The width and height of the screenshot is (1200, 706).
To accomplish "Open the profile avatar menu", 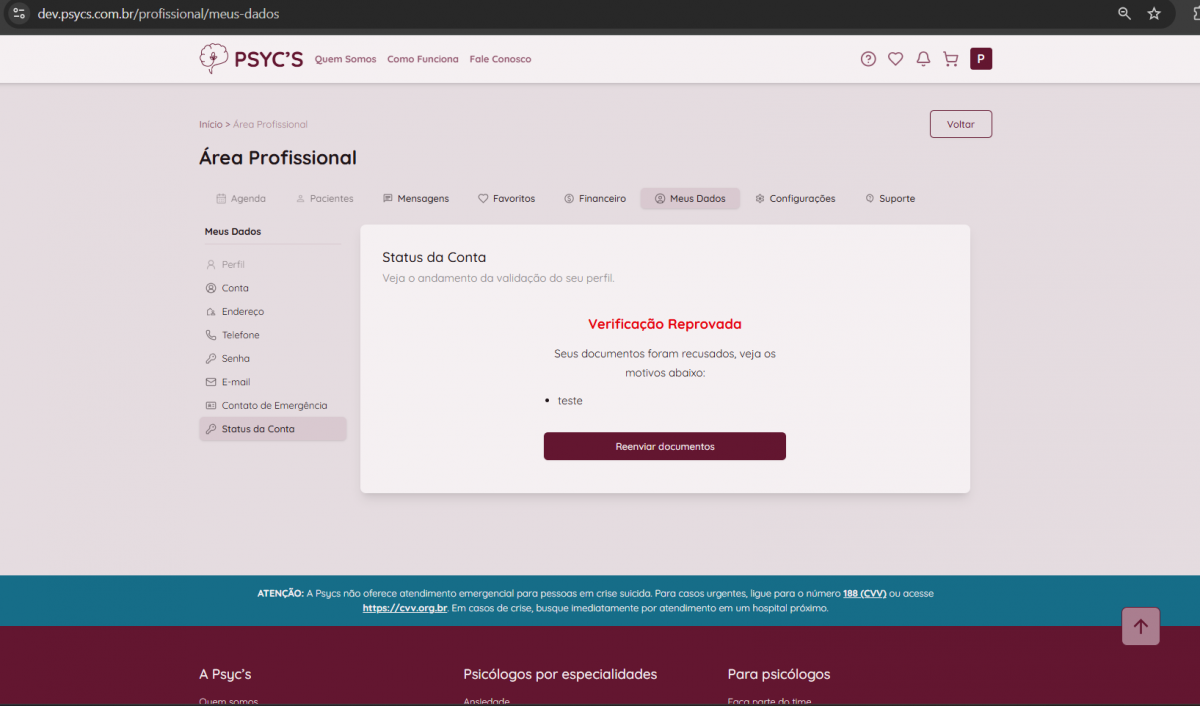I will coord(981,59).
